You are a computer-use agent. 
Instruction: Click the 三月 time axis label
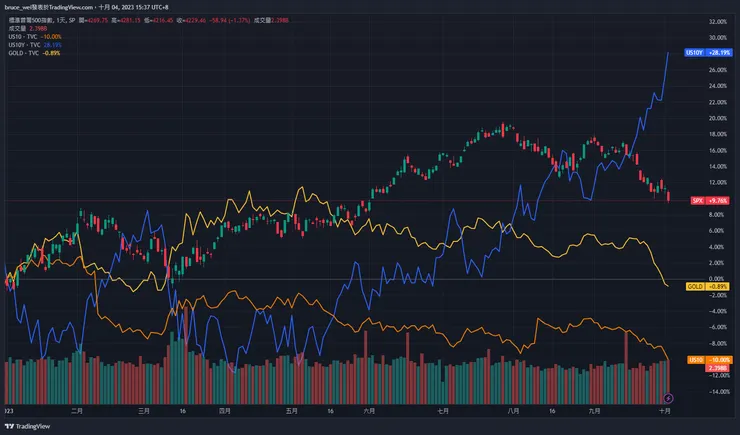144,411
